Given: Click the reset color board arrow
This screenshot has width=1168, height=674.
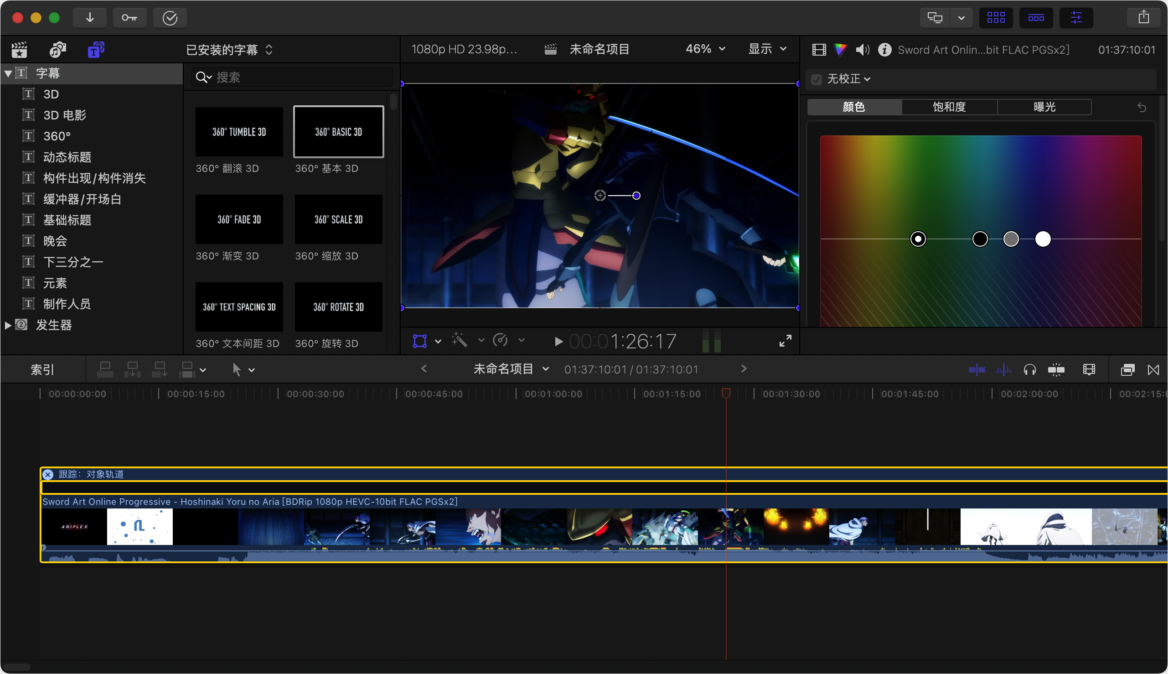Looking at the screenshot, I should click(1141, 107).
